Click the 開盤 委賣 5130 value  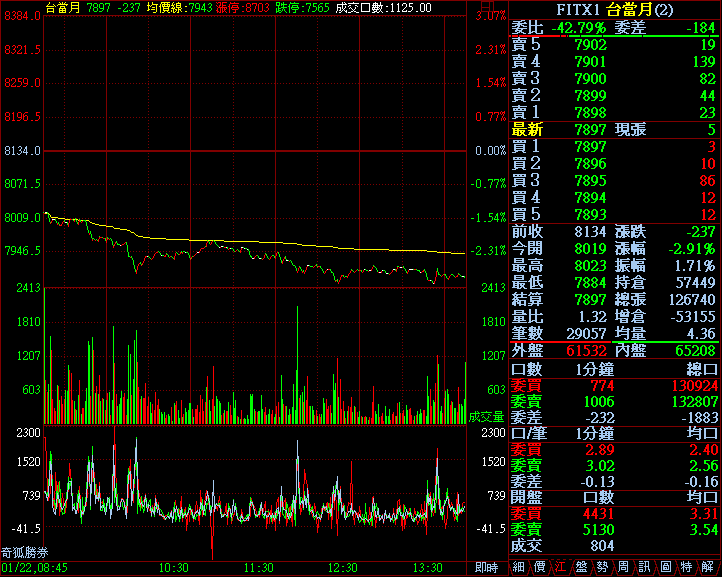point(598,529)
